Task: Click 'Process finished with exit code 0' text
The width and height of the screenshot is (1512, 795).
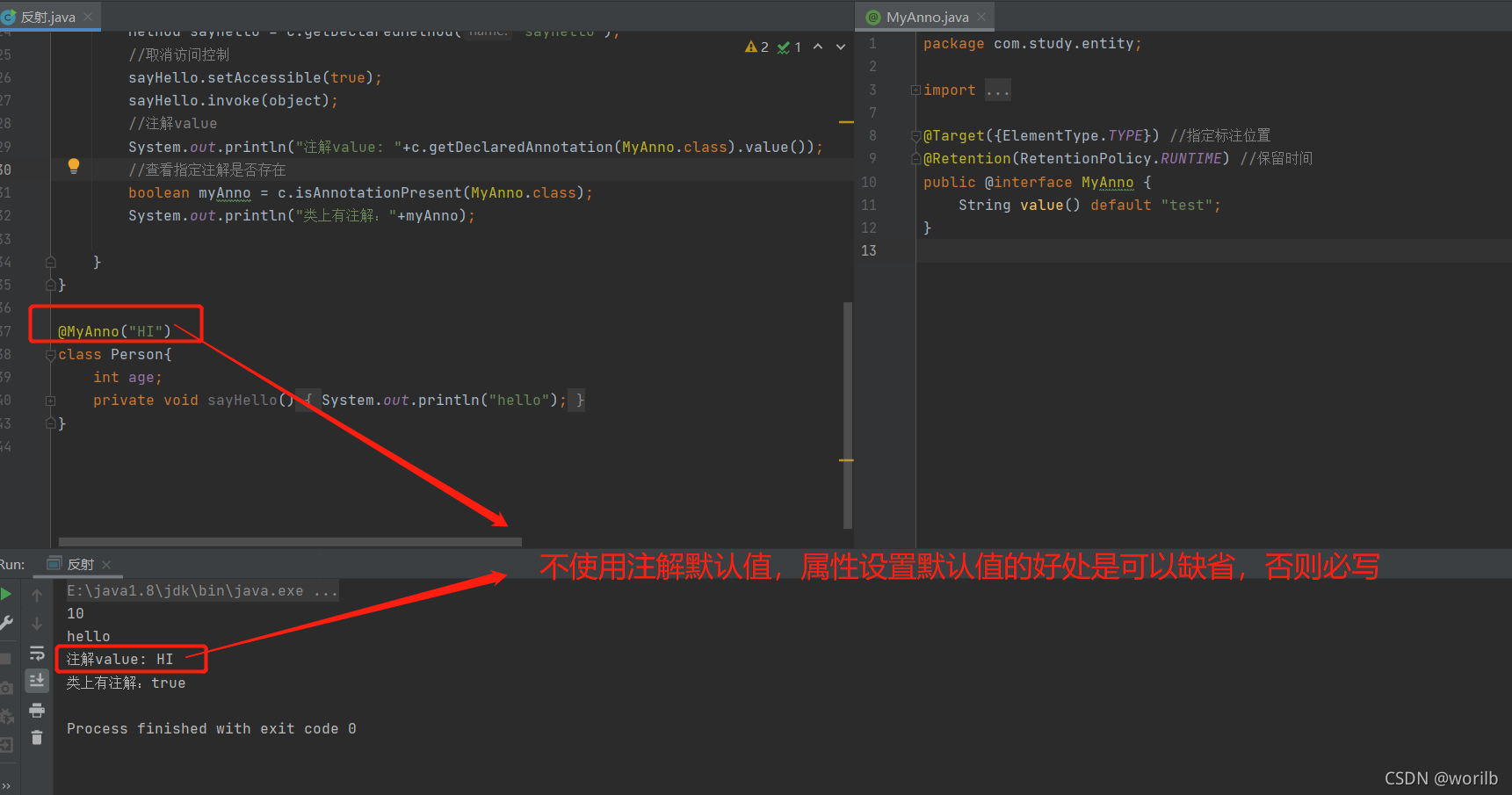Action: pyautogui.click(x=211, y=728)
